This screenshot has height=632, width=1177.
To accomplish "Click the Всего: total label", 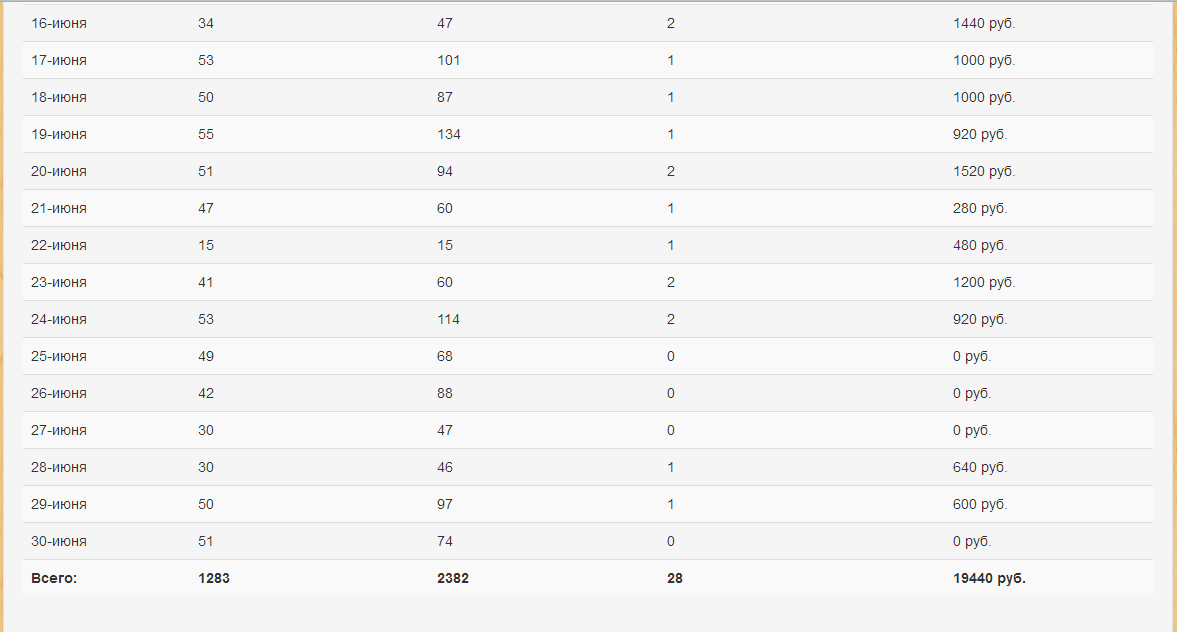I will 54,578.
